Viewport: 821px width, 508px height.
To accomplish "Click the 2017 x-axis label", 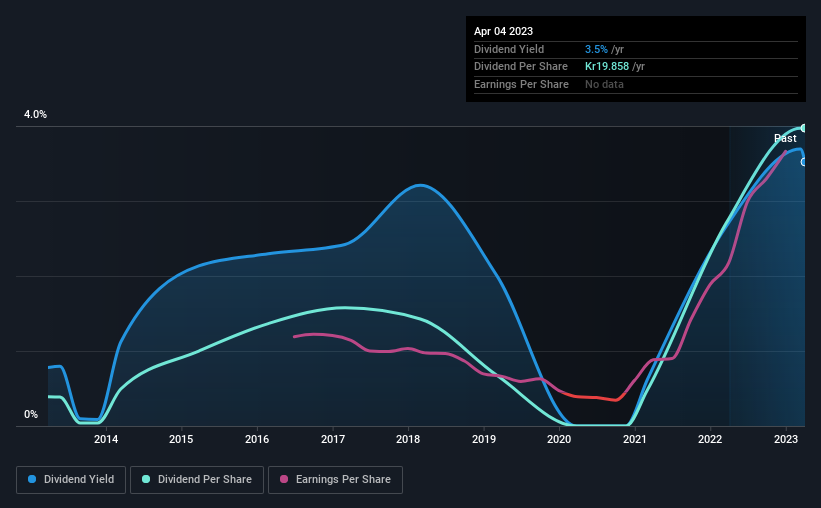I will [x=332, y=439].
